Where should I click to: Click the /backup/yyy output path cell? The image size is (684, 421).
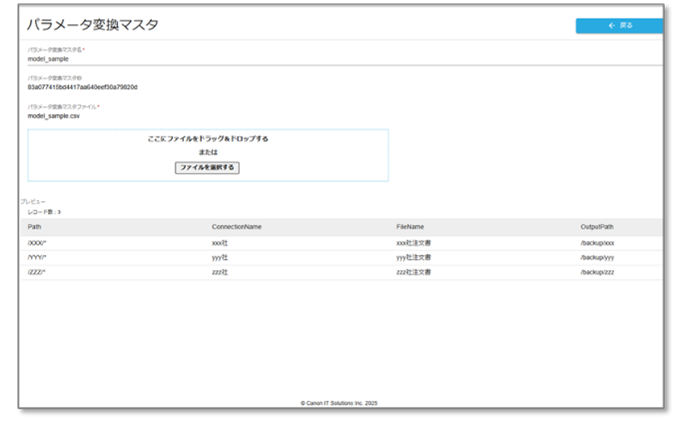pos(597,258)
